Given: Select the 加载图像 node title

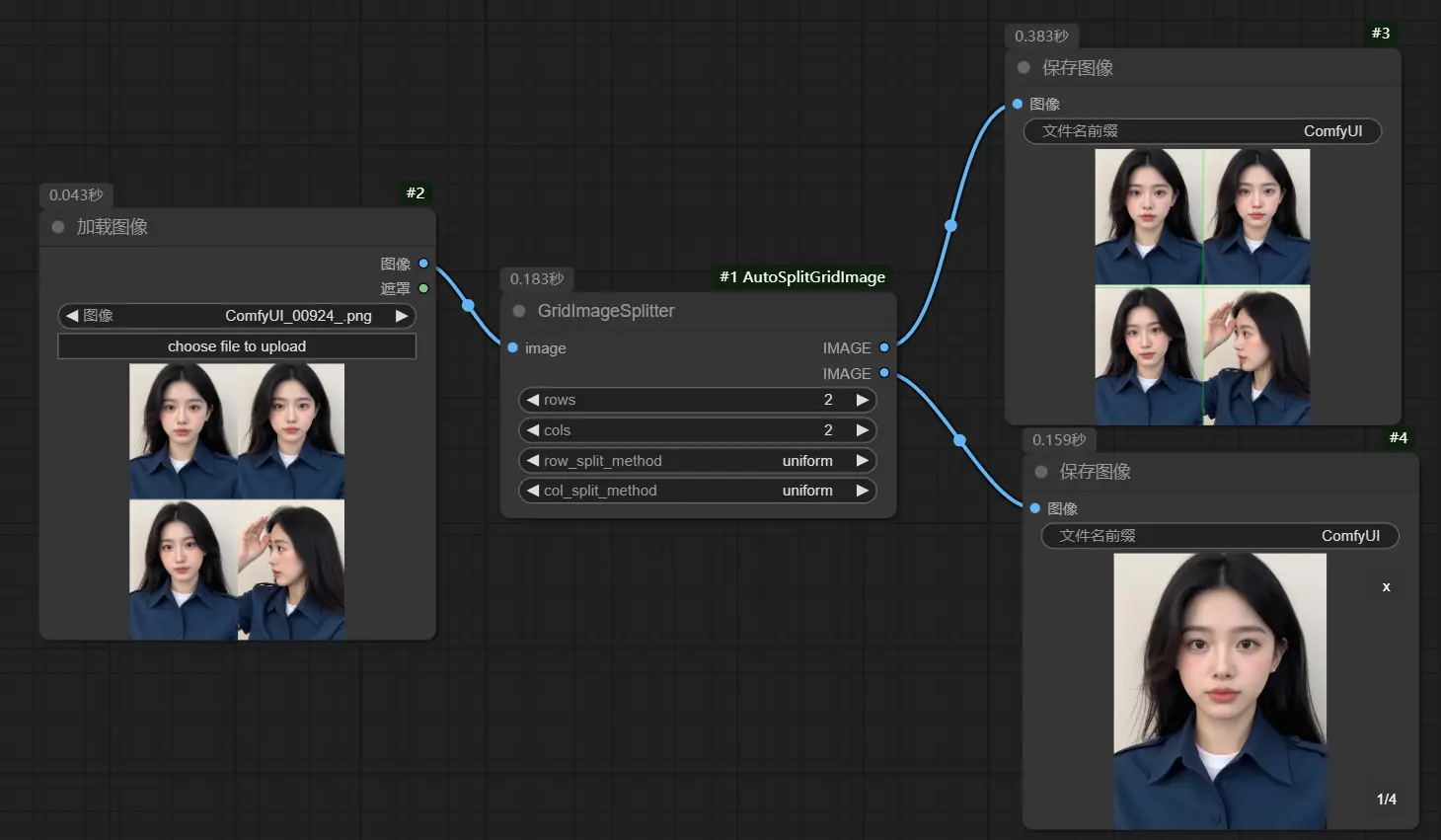Looking at the screenshot, I should (113, 227).
